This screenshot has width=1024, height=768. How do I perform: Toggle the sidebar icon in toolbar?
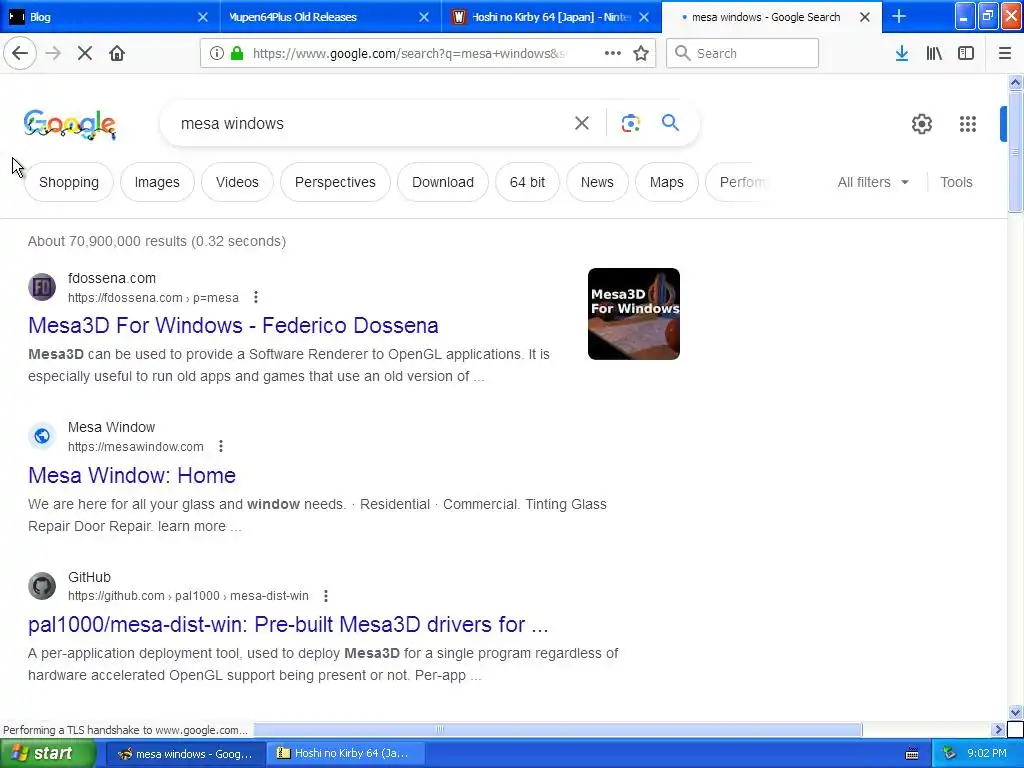click(966, 53)
